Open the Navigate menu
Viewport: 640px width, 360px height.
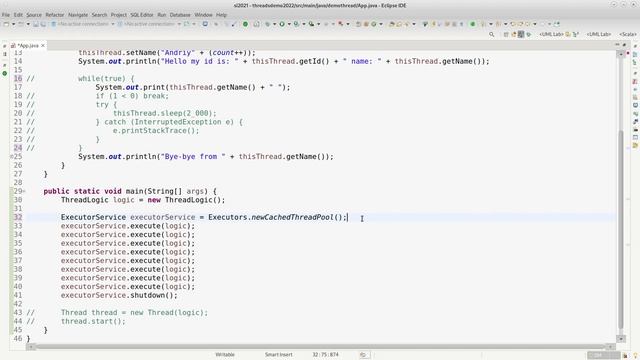pyautogui.click(x=78, y=15)
